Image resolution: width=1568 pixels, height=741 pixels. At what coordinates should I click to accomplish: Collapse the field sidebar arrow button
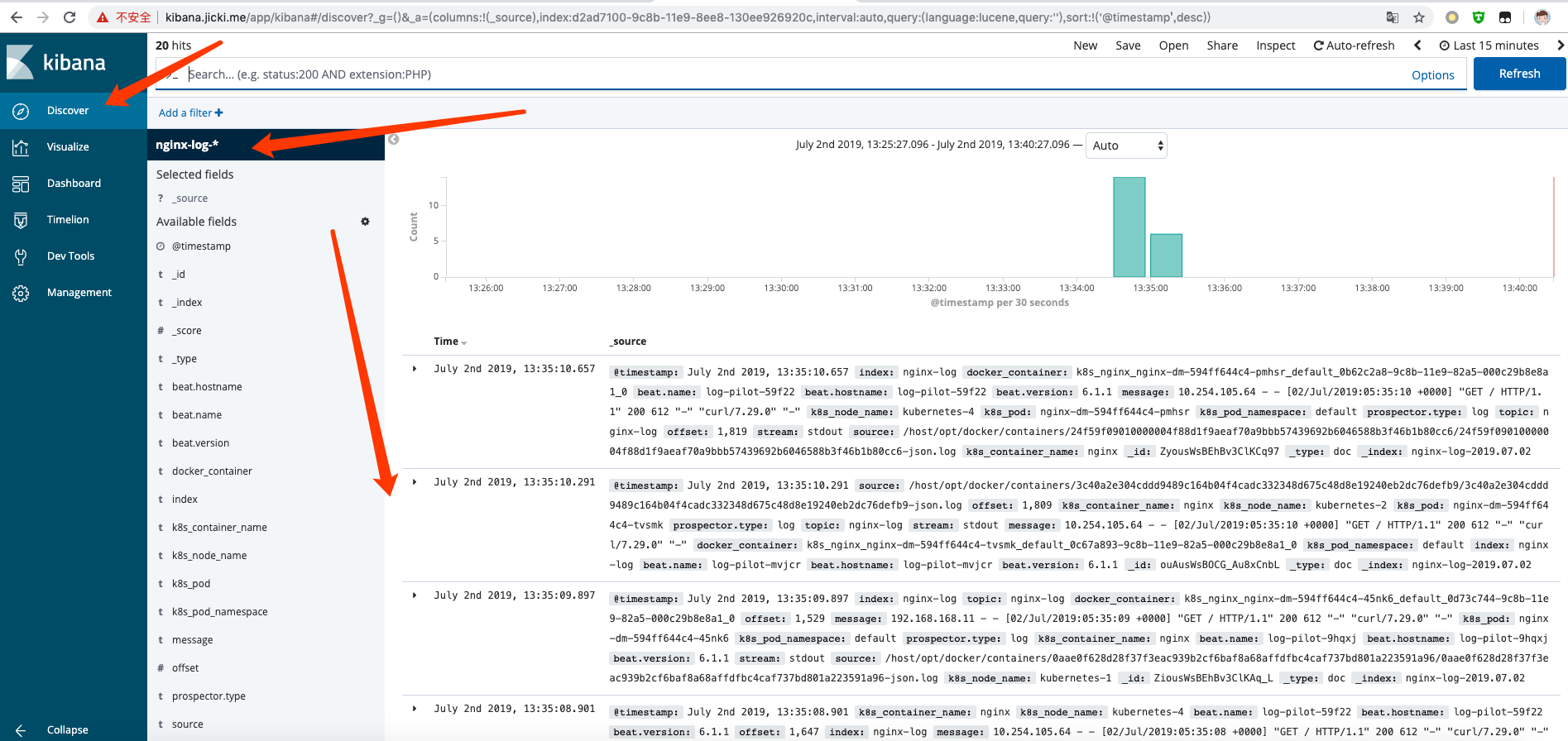[394, 139]
